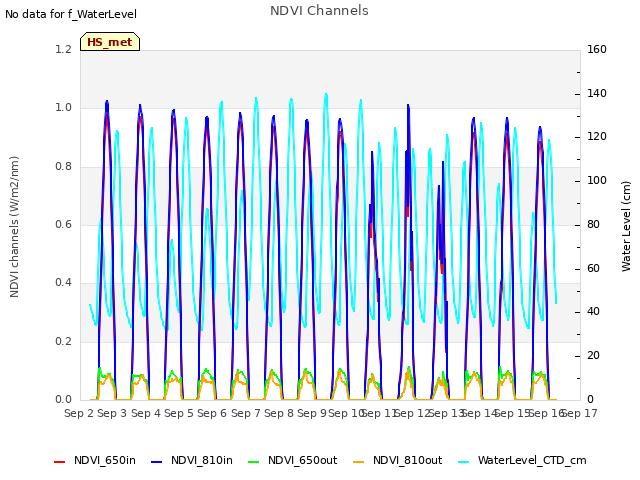Click the blue NDVI_810in legend swatch
640x480 pixels.
(x=156, y=462)
